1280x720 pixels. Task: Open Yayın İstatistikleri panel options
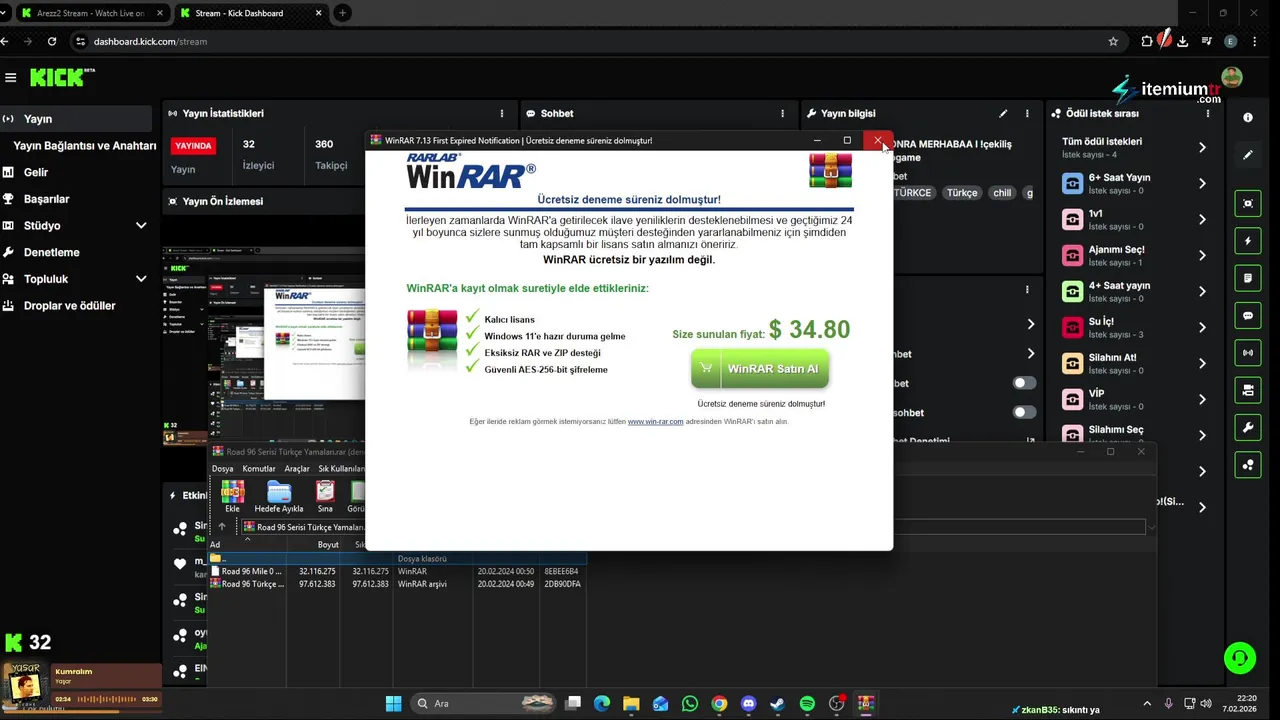[502, 114]
